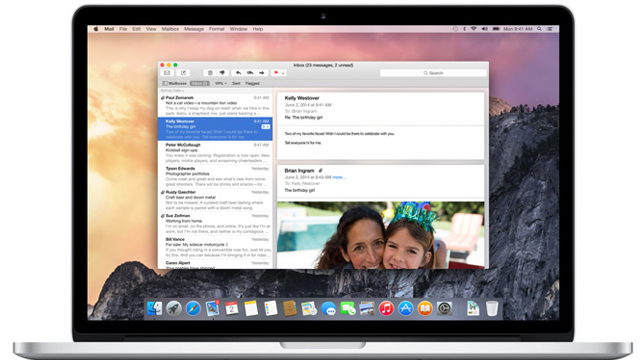The width and height of the screenshot is (640, 360).
Task: Expand the thread count badge on Kelly Westover message
Action: [266, 127]
